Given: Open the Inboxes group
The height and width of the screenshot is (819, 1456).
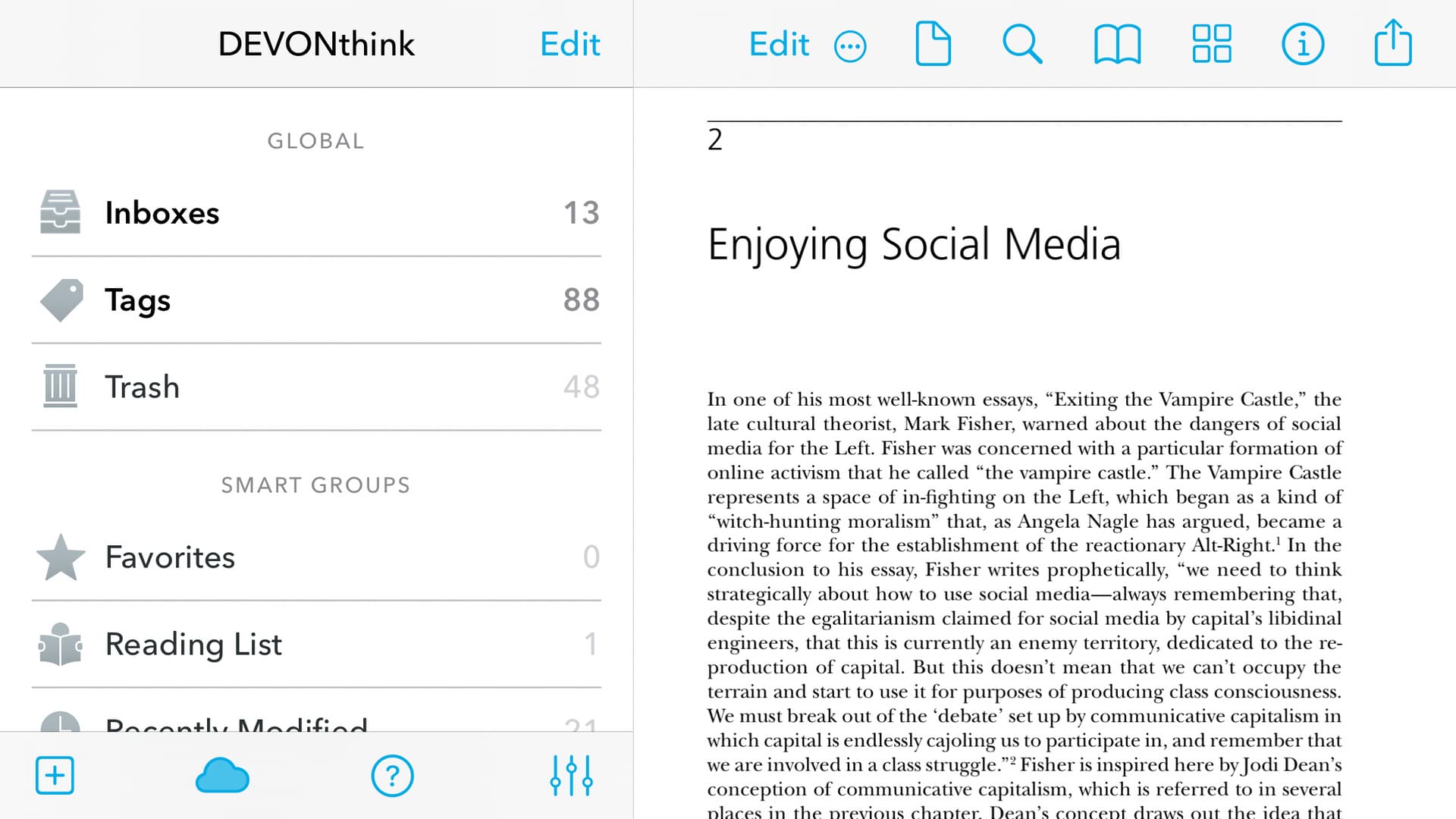Looking at the screenshot, I should click(316, 213).
